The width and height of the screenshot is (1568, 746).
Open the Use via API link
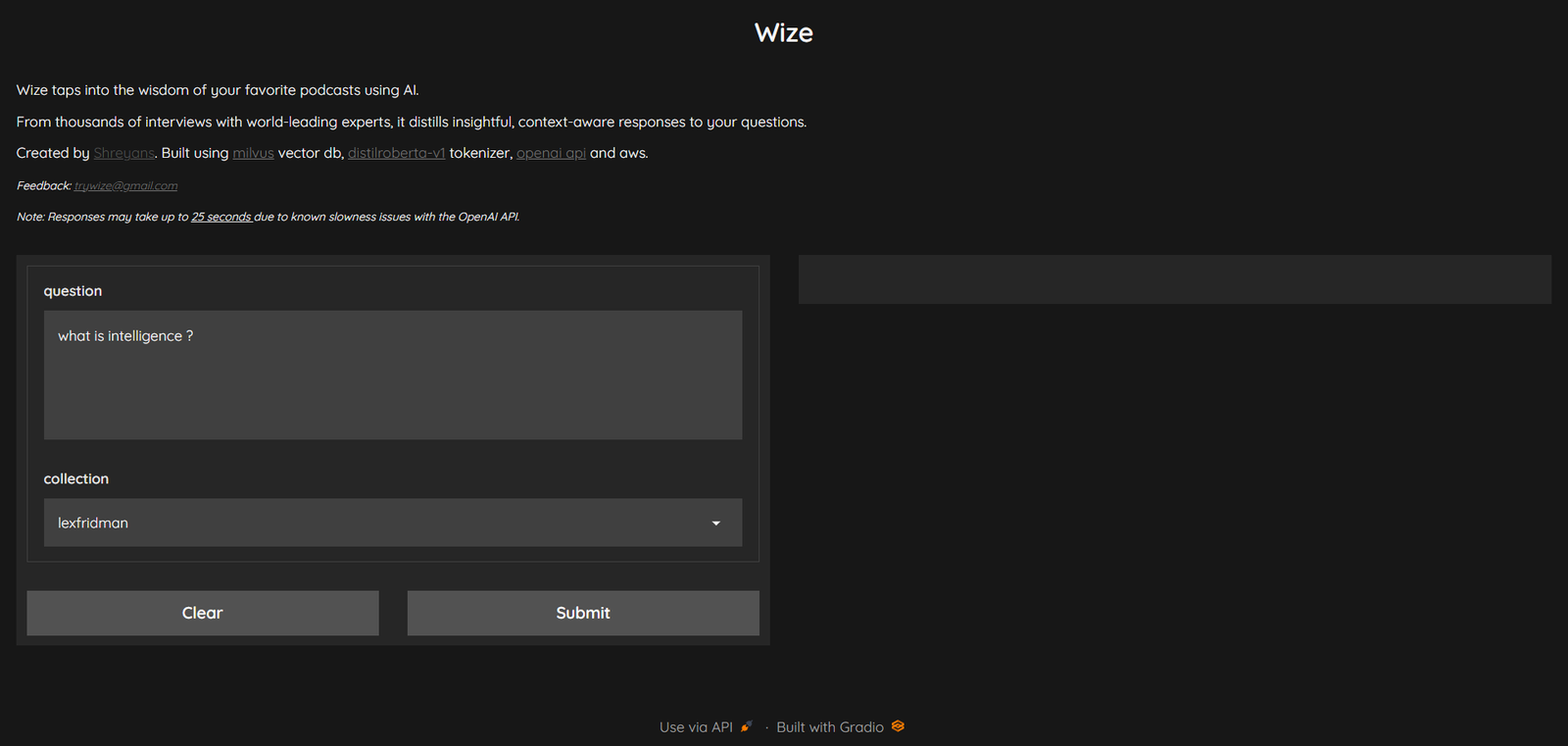click(x=696, y=727)
